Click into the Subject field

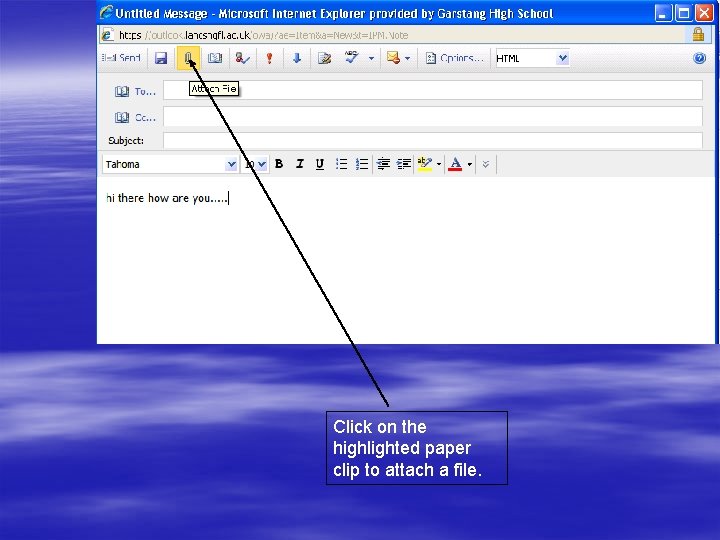(433, 141)
